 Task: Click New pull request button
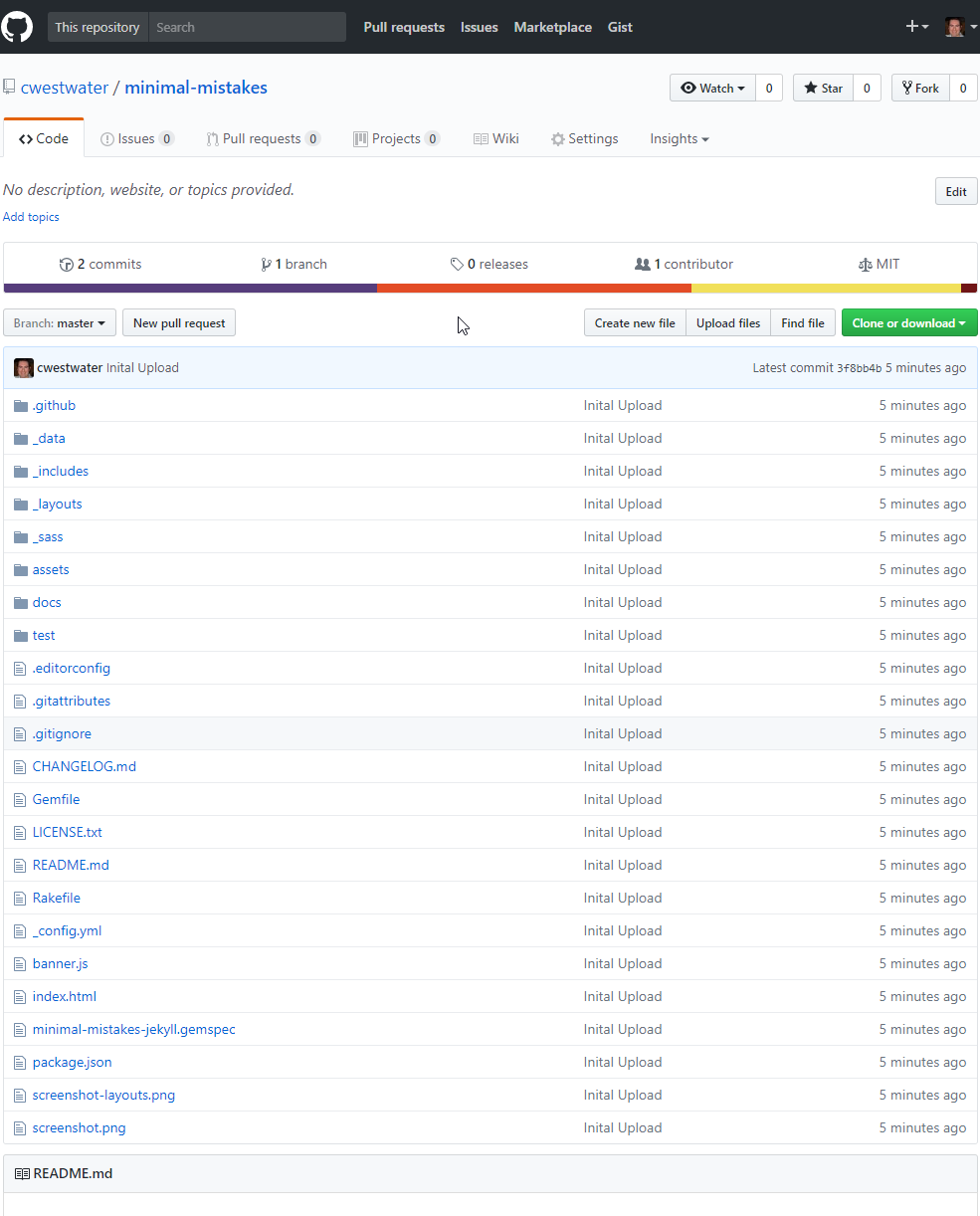coord(179,323)
